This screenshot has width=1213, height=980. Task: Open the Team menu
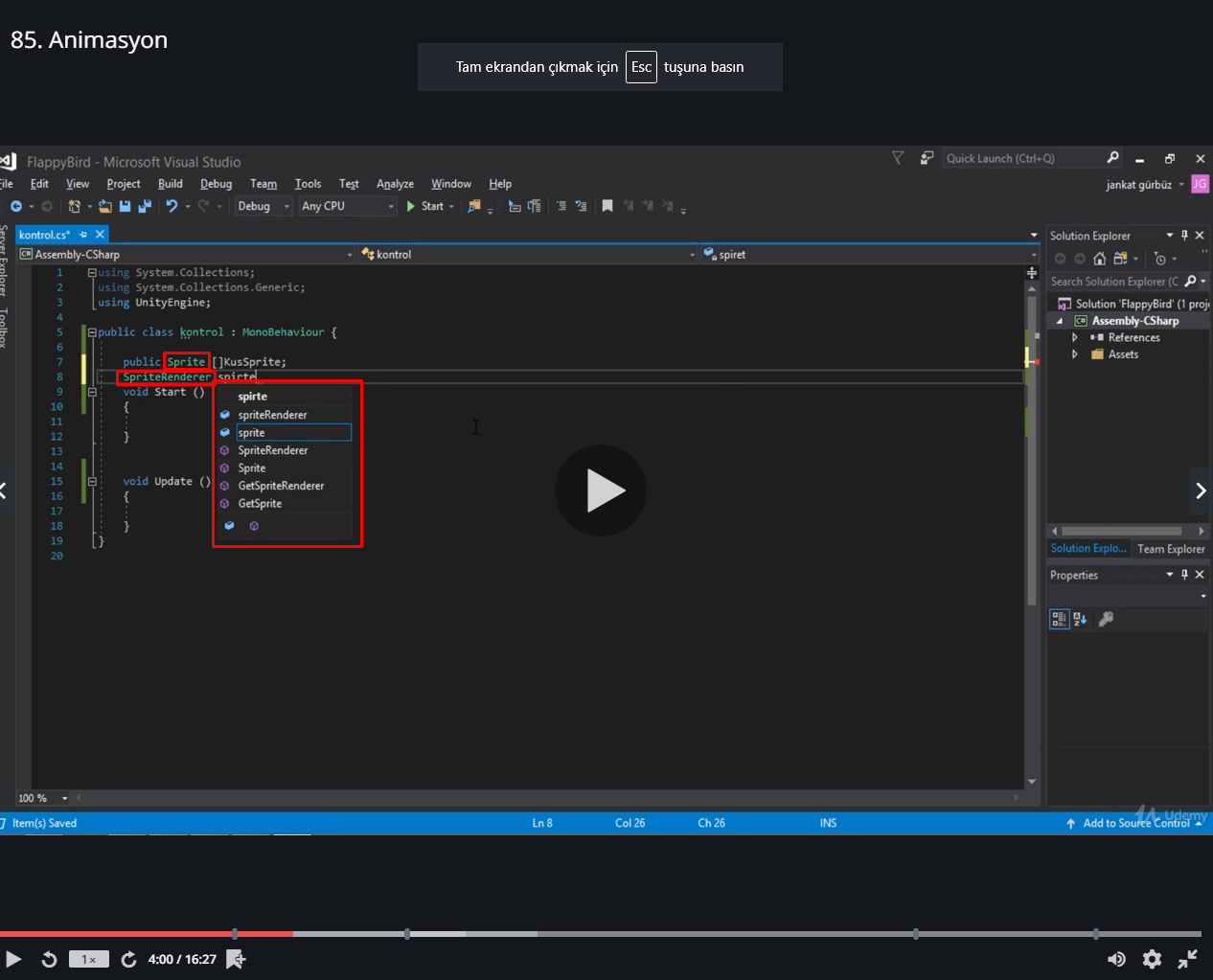point(263,184)
